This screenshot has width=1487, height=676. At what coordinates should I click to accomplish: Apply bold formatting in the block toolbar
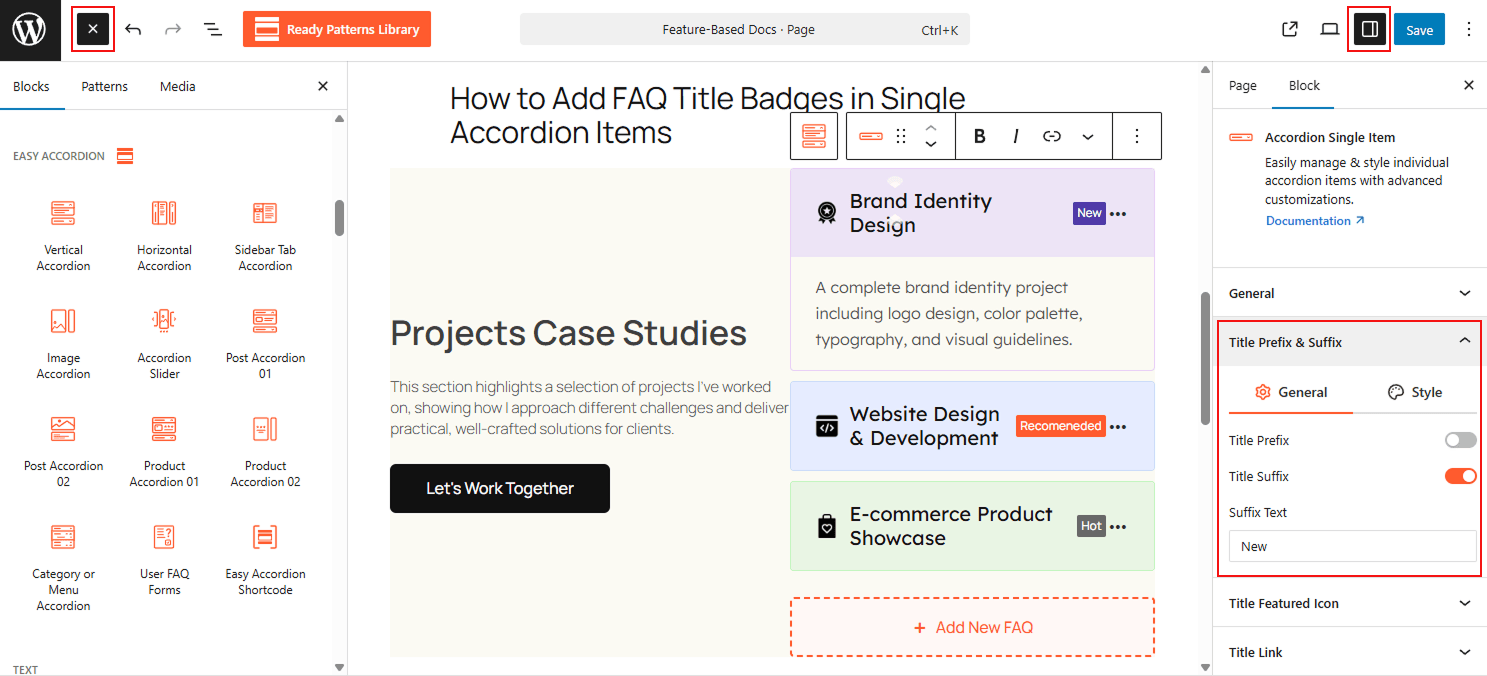pos(979,135)
